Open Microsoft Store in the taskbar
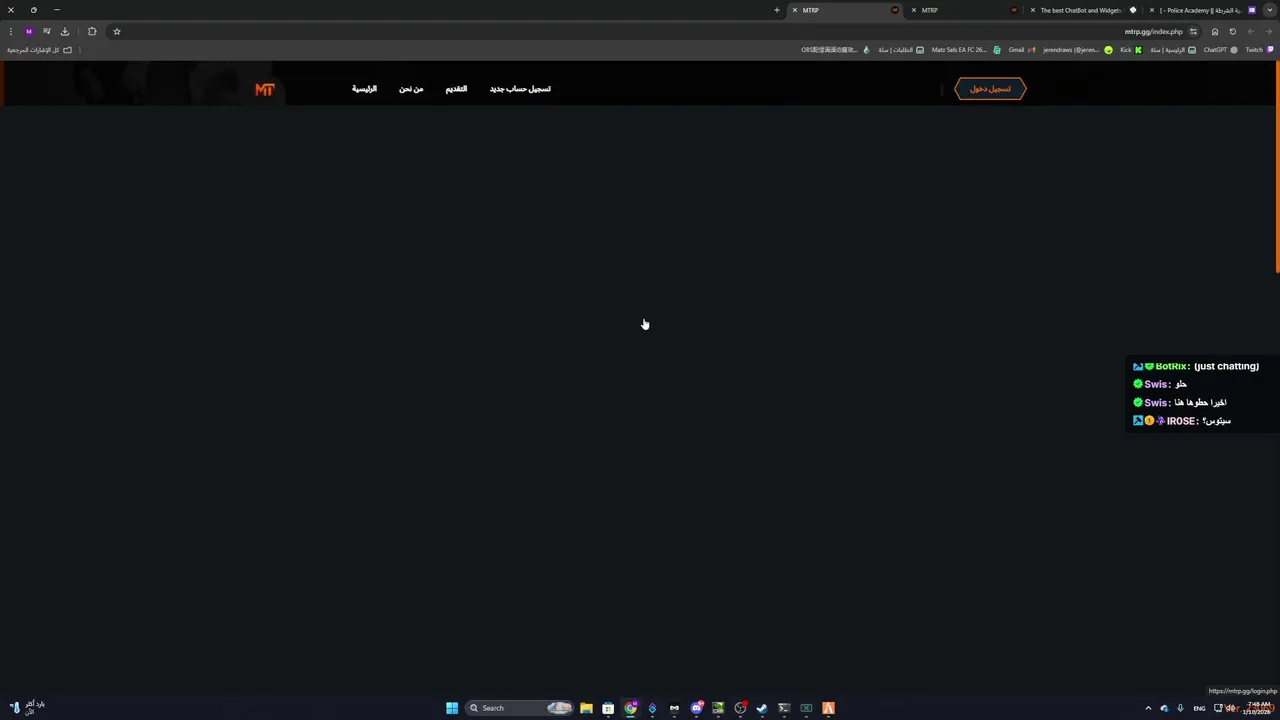Image resolution: width=1280 pixels, height=720 pixels. (608, 708)
